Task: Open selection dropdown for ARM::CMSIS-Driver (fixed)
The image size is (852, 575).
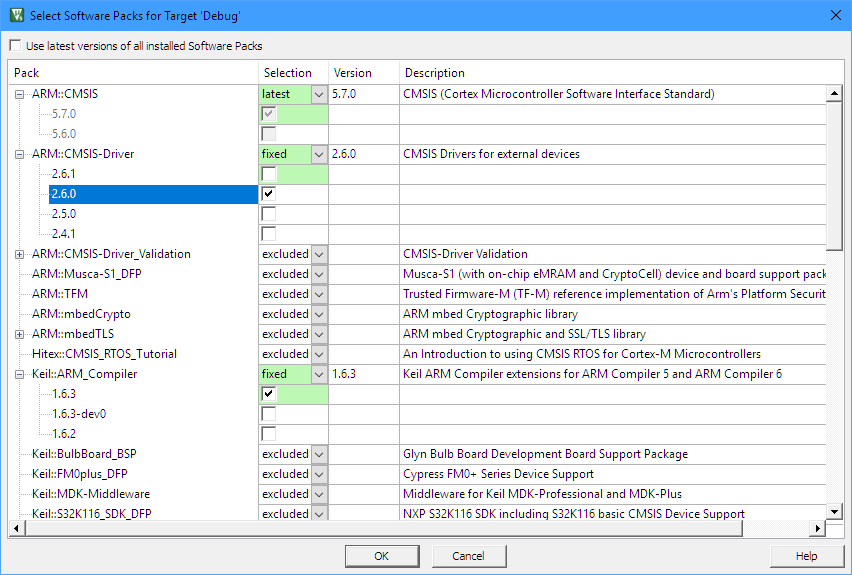Action: (320, 154)
